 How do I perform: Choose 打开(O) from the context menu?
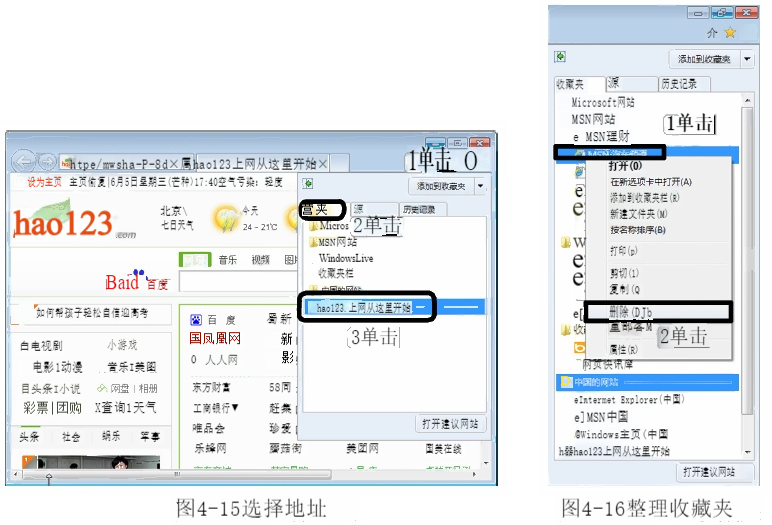click(626, 165)
